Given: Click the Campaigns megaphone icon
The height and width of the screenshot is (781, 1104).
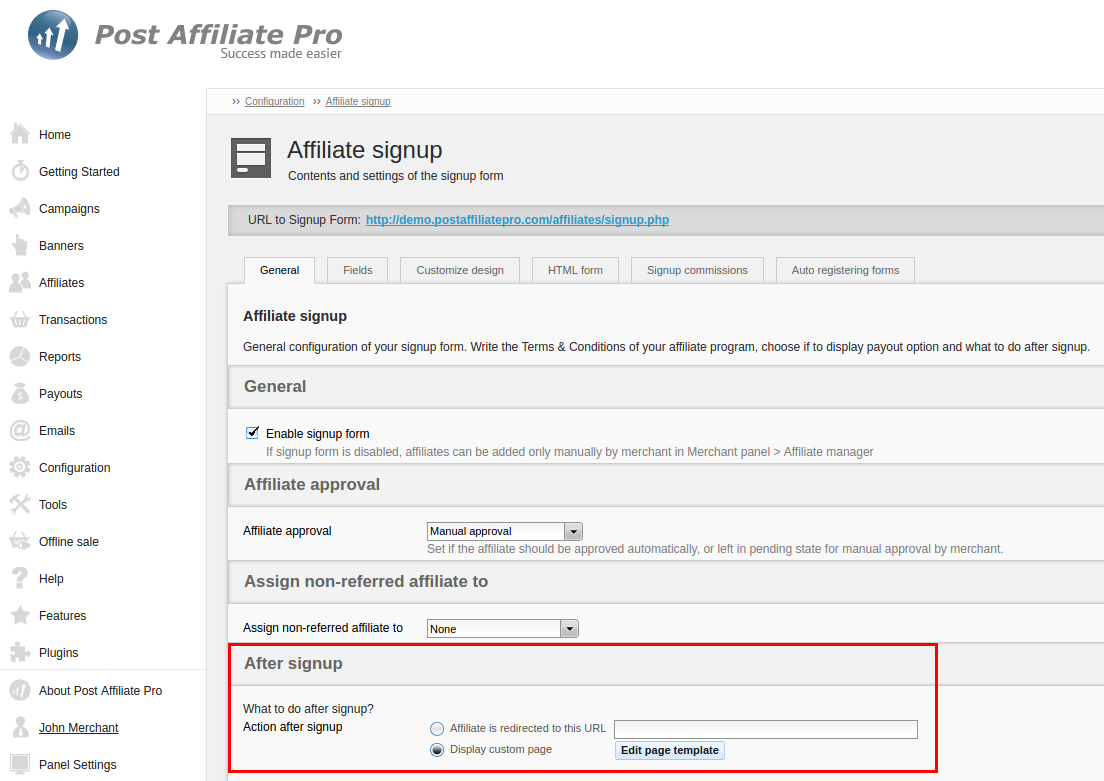Looking at the screenshot, I should (x=20, y=208).
